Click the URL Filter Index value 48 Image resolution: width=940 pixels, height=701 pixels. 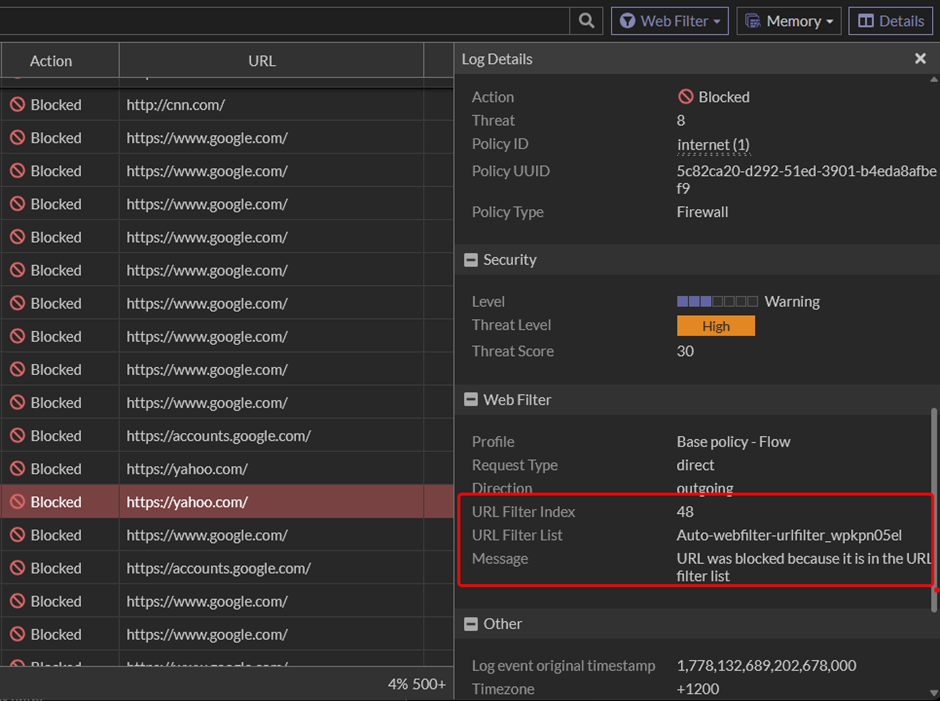click(685, 512)
